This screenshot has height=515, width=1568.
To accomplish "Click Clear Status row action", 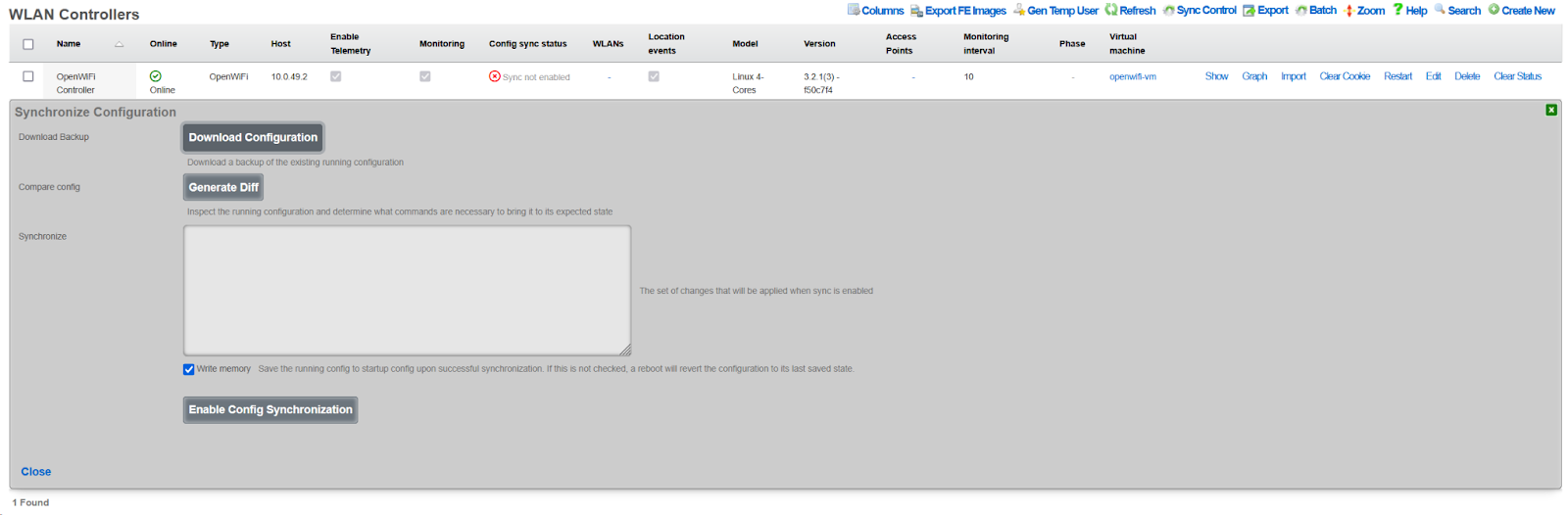I will (1518, 76).
